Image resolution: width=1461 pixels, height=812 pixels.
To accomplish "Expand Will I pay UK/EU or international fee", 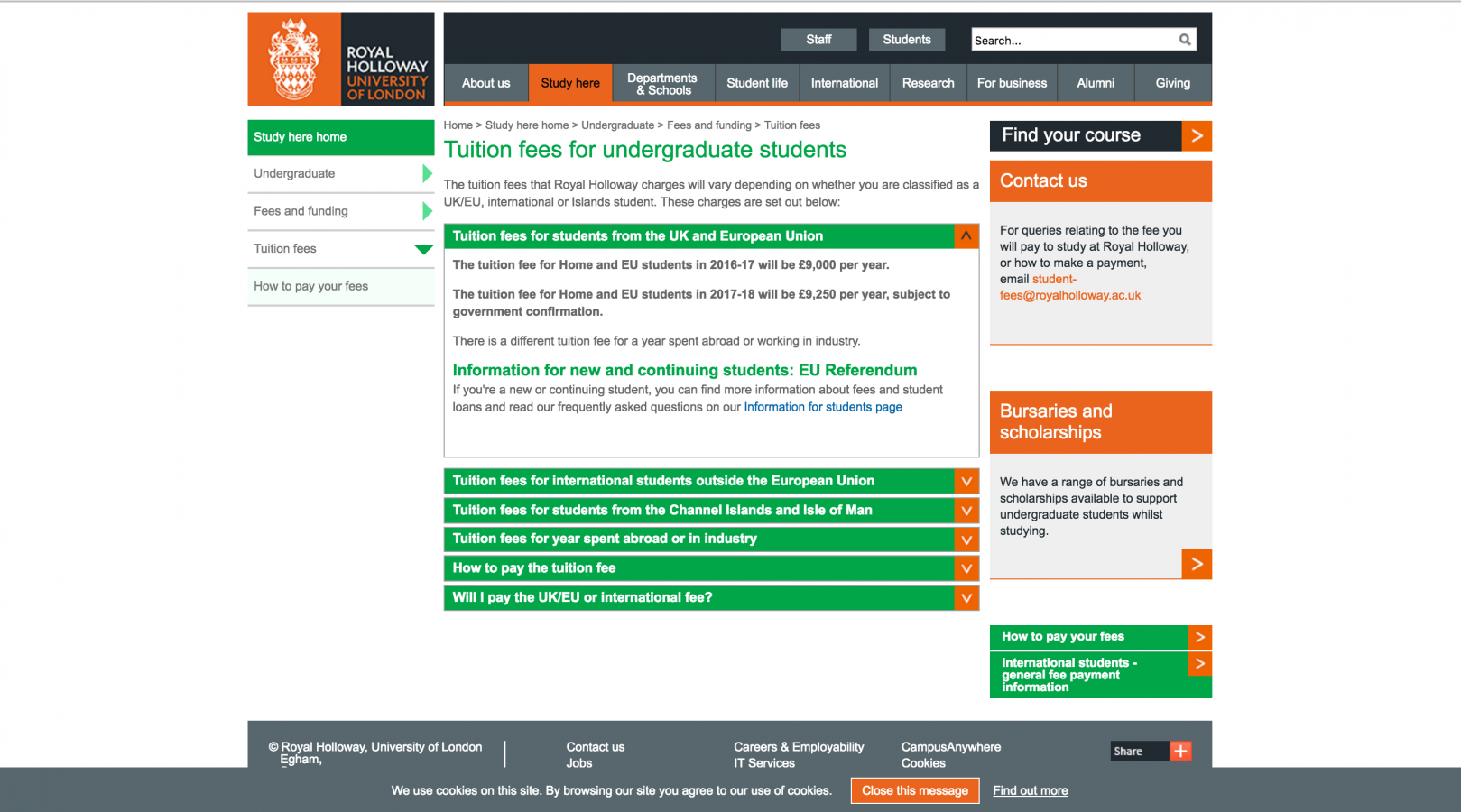I will (x=966, y=597).
